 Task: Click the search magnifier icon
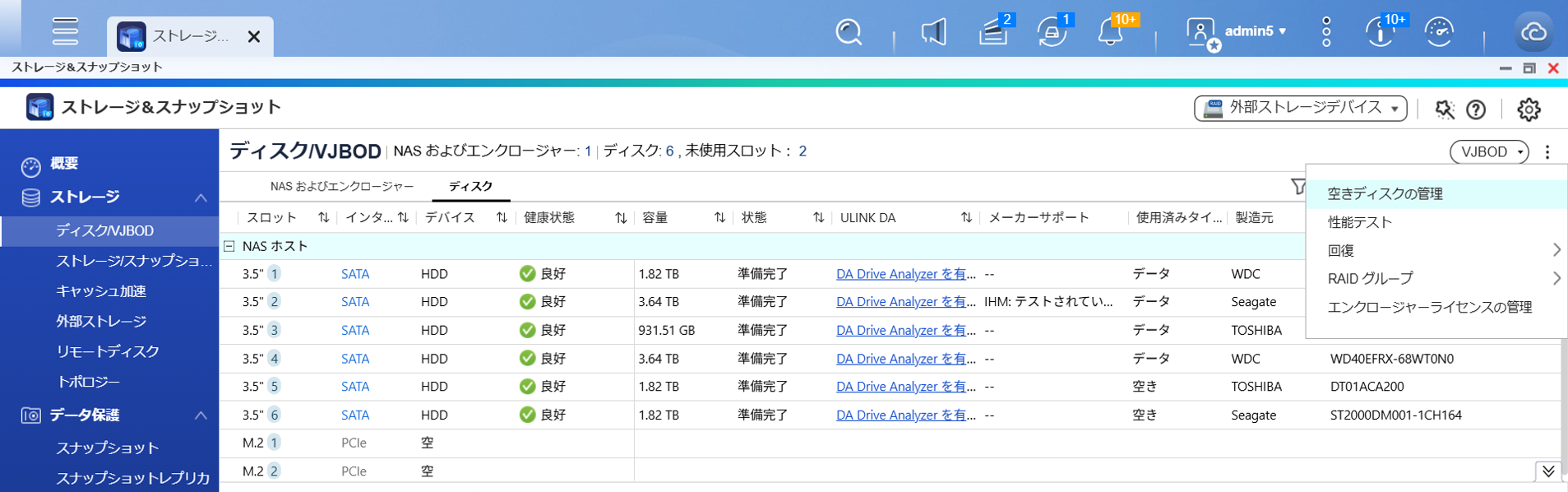click(848, 32)
